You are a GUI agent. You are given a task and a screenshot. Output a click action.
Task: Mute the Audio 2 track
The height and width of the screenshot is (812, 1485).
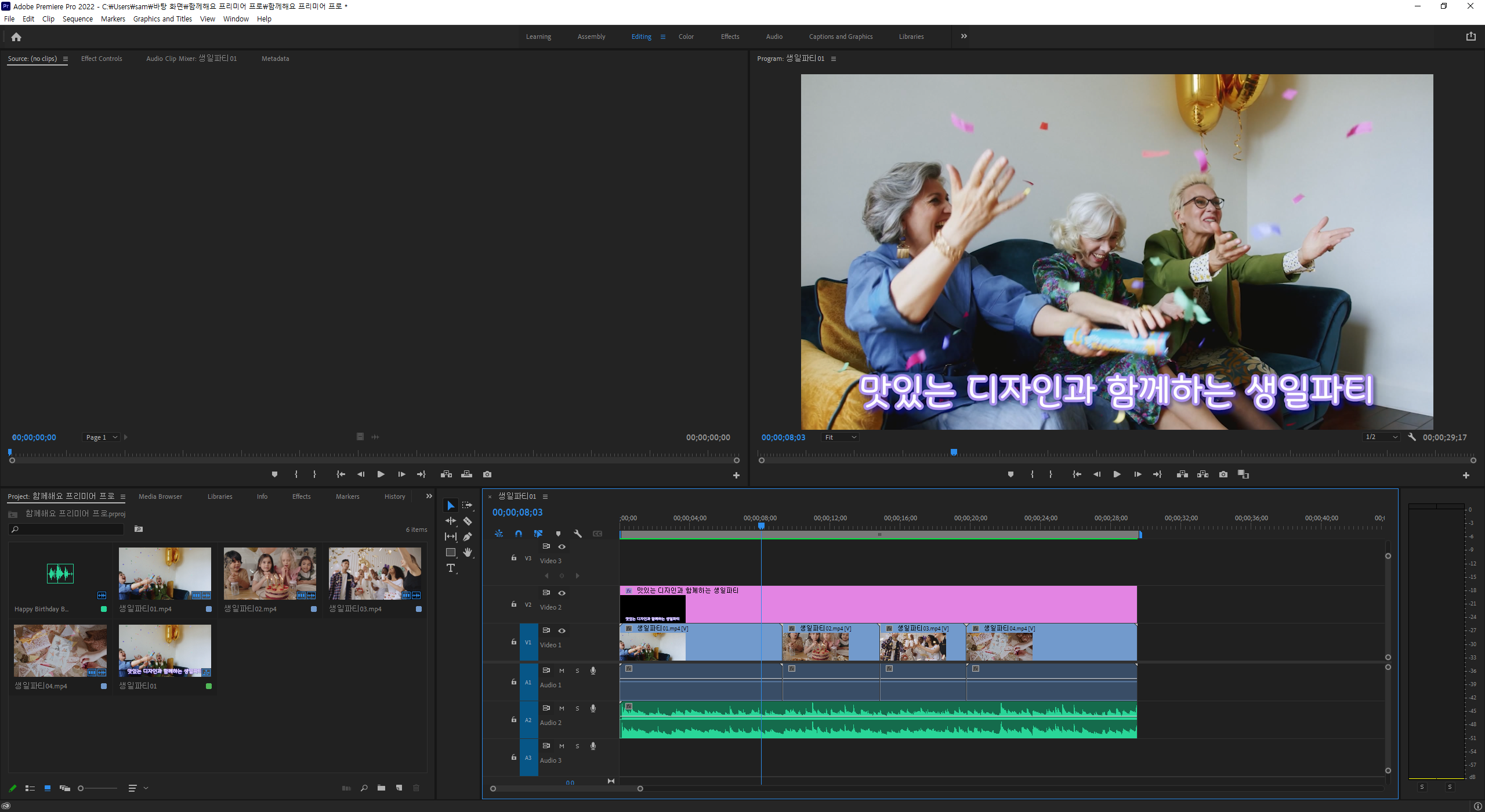[x=562, y=708]
